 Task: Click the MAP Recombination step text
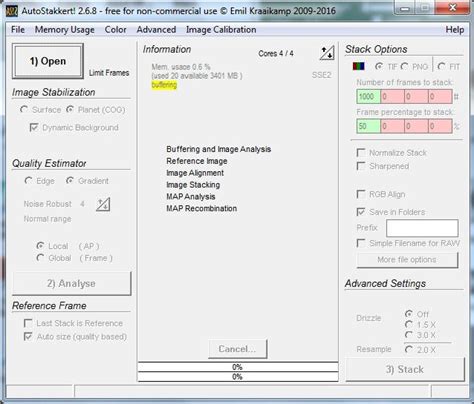[x=202, y=209]
